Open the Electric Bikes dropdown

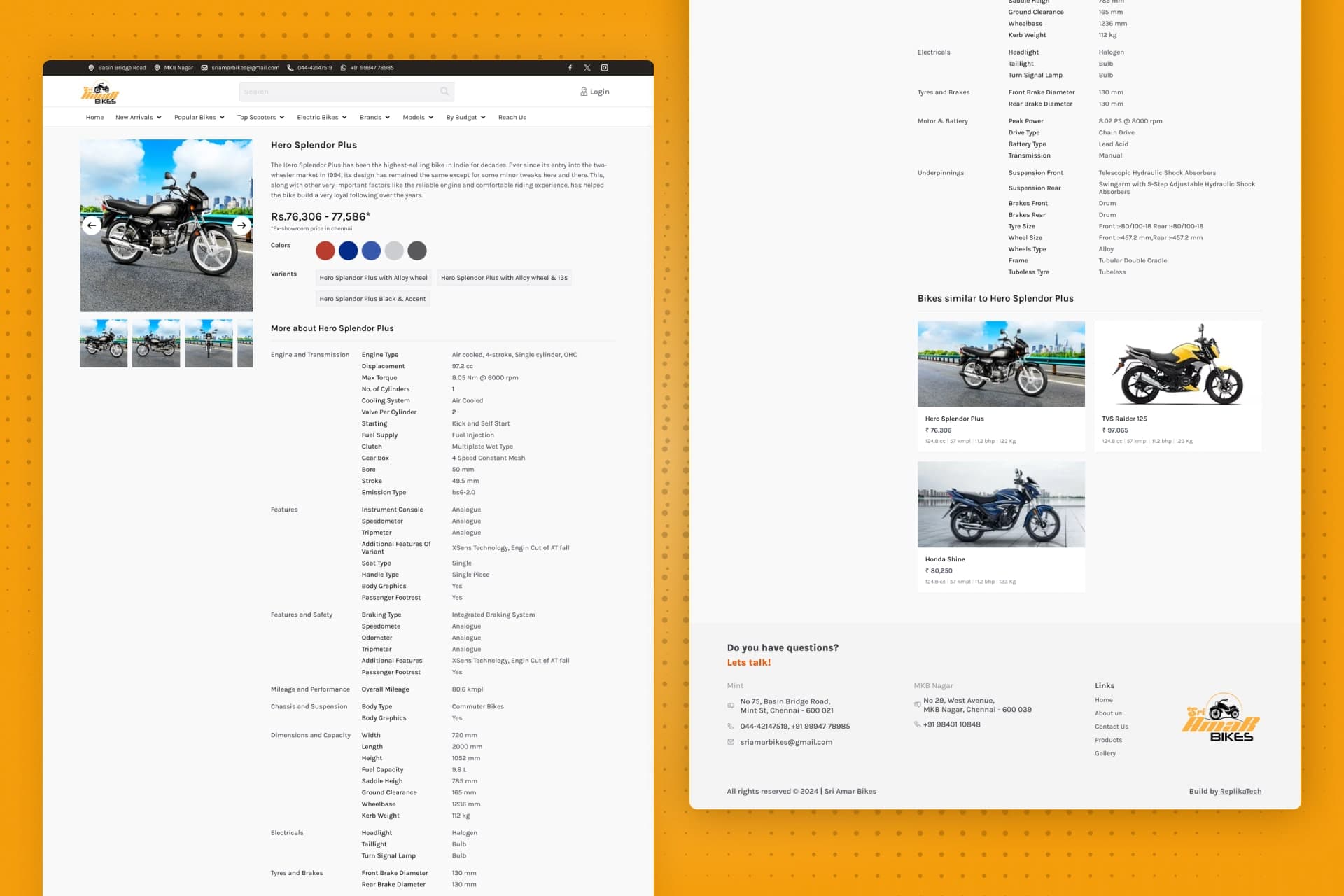321,117
